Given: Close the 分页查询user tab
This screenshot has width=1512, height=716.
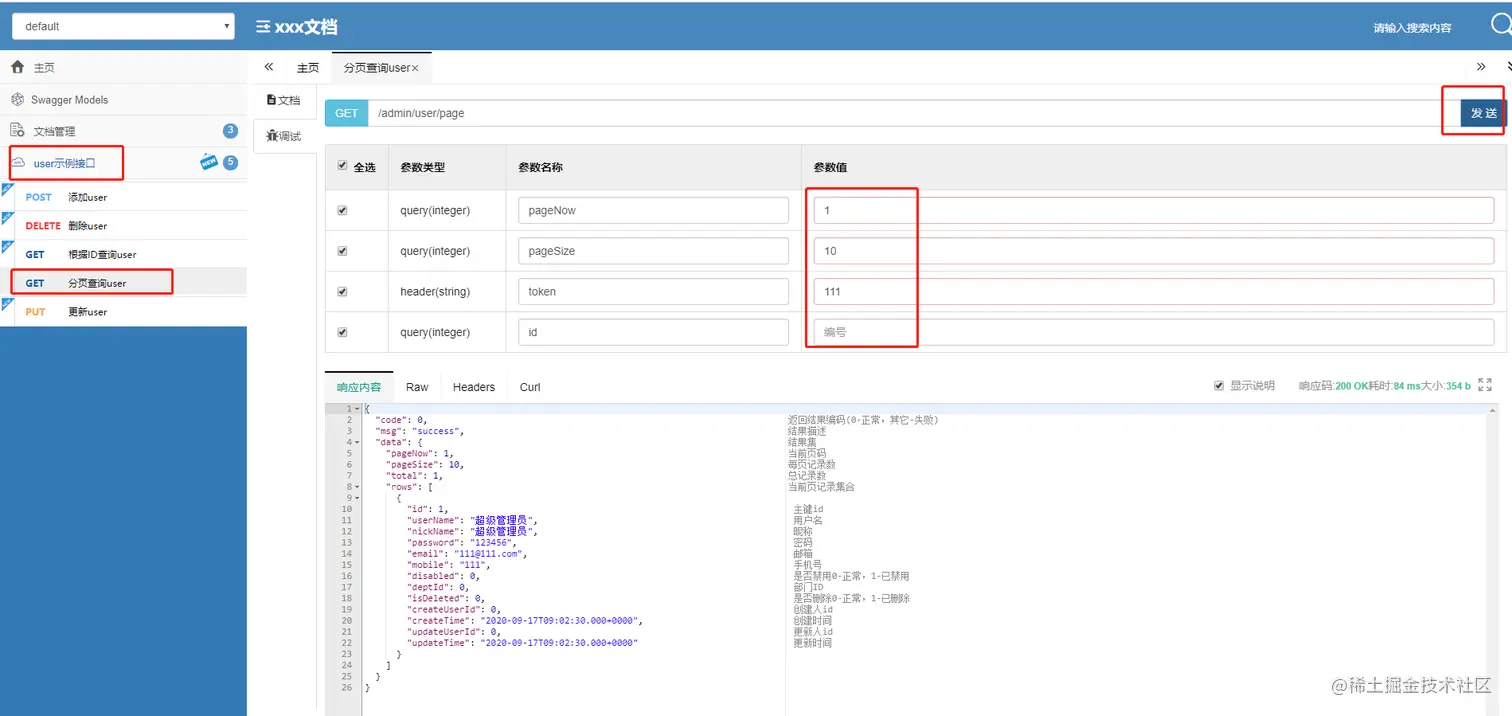Looking at the screenshot, I should pos(415,68).
